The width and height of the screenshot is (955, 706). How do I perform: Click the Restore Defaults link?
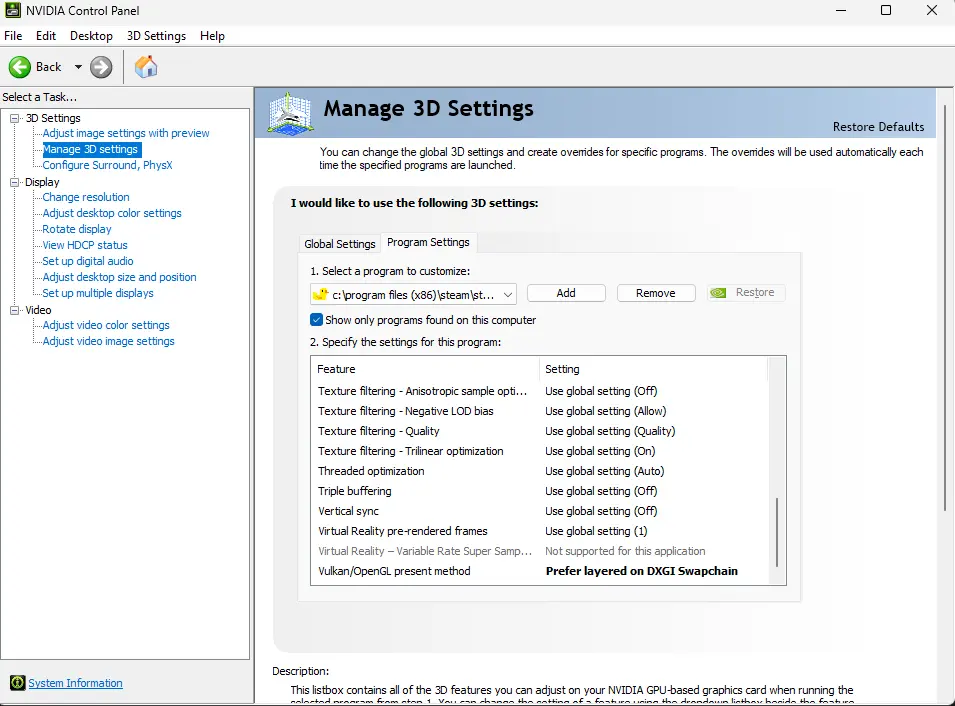(878, 127)
